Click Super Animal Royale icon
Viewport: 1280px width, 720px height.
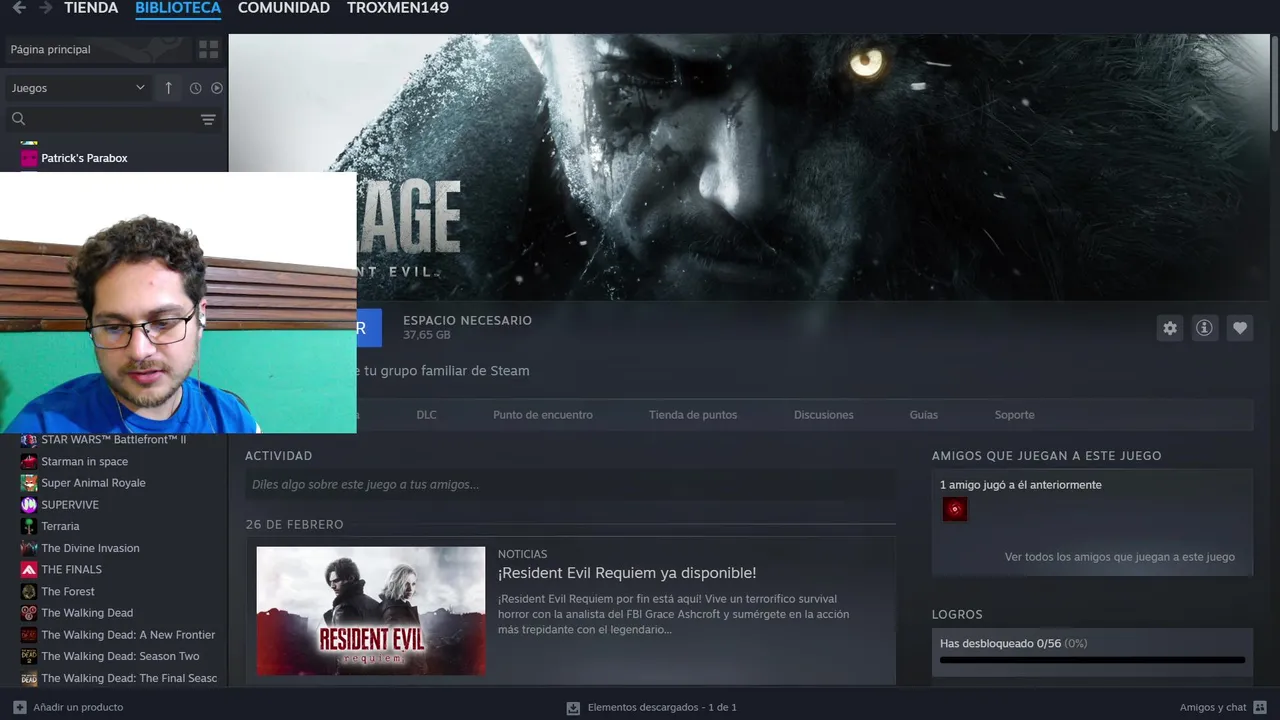[x=29, y=483]
